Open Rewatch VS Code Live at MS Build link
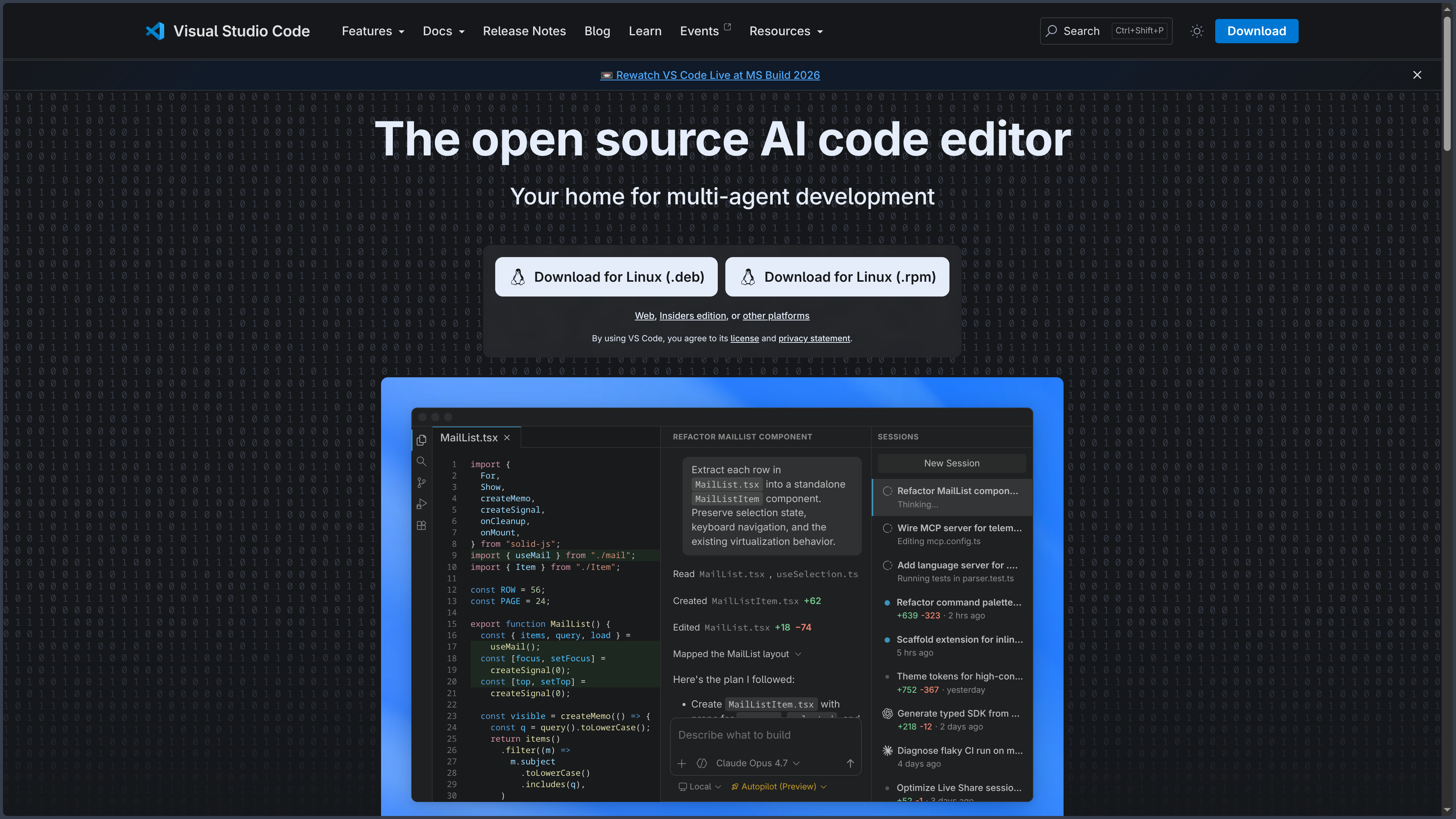The width and height of the screenshot is (1456, 819). [x=710, y=75]
